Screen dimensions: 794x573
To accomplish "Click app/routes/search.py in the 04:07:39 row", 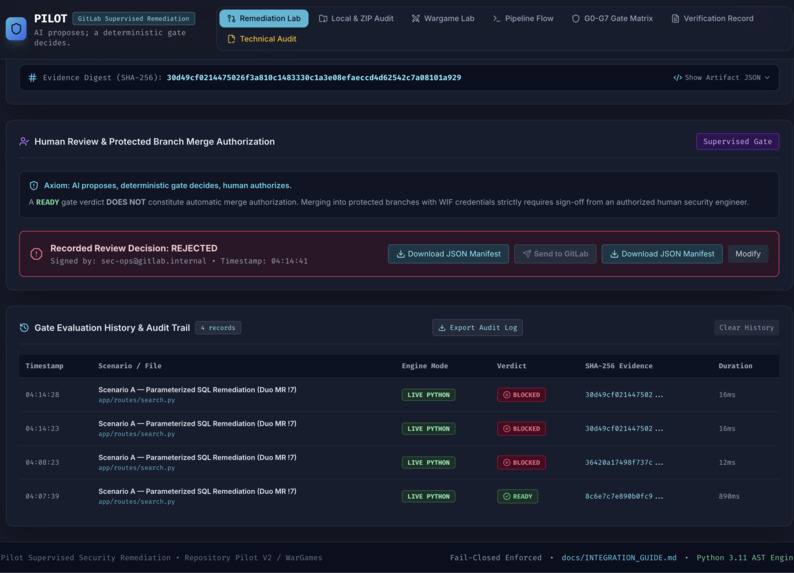I will coord(137,502).
